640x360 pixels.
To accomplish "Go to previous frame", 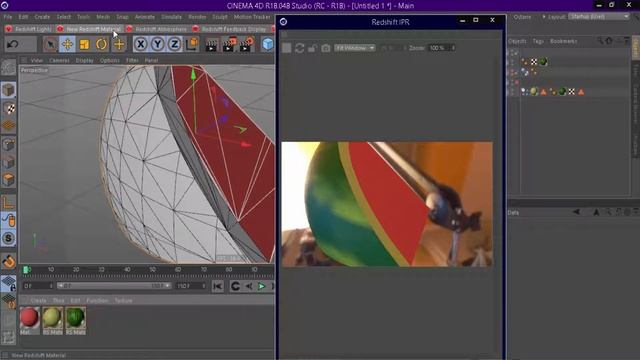I will [x=249, y=287].
